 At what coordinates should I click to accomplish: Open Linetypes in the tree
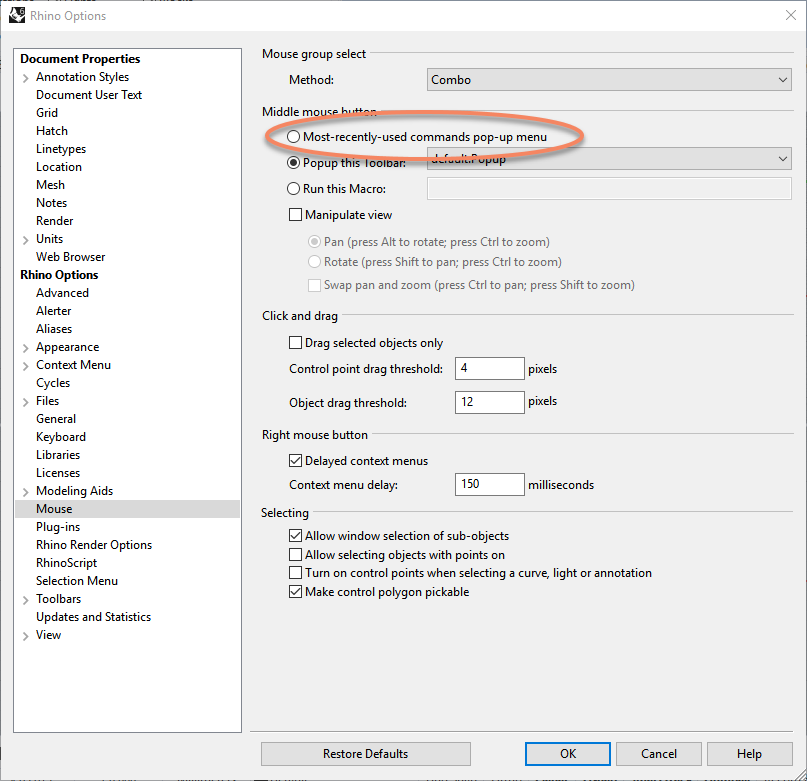pos(61,149)
